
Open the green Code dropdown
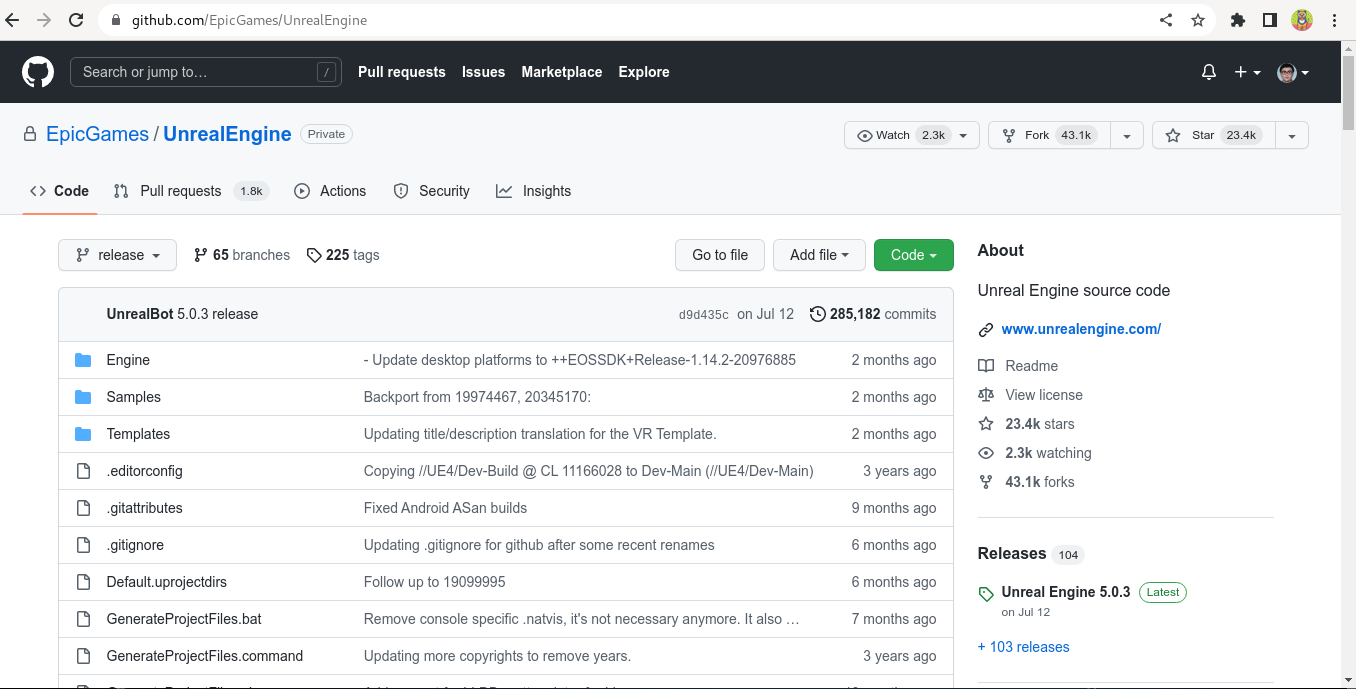[914, 255]
